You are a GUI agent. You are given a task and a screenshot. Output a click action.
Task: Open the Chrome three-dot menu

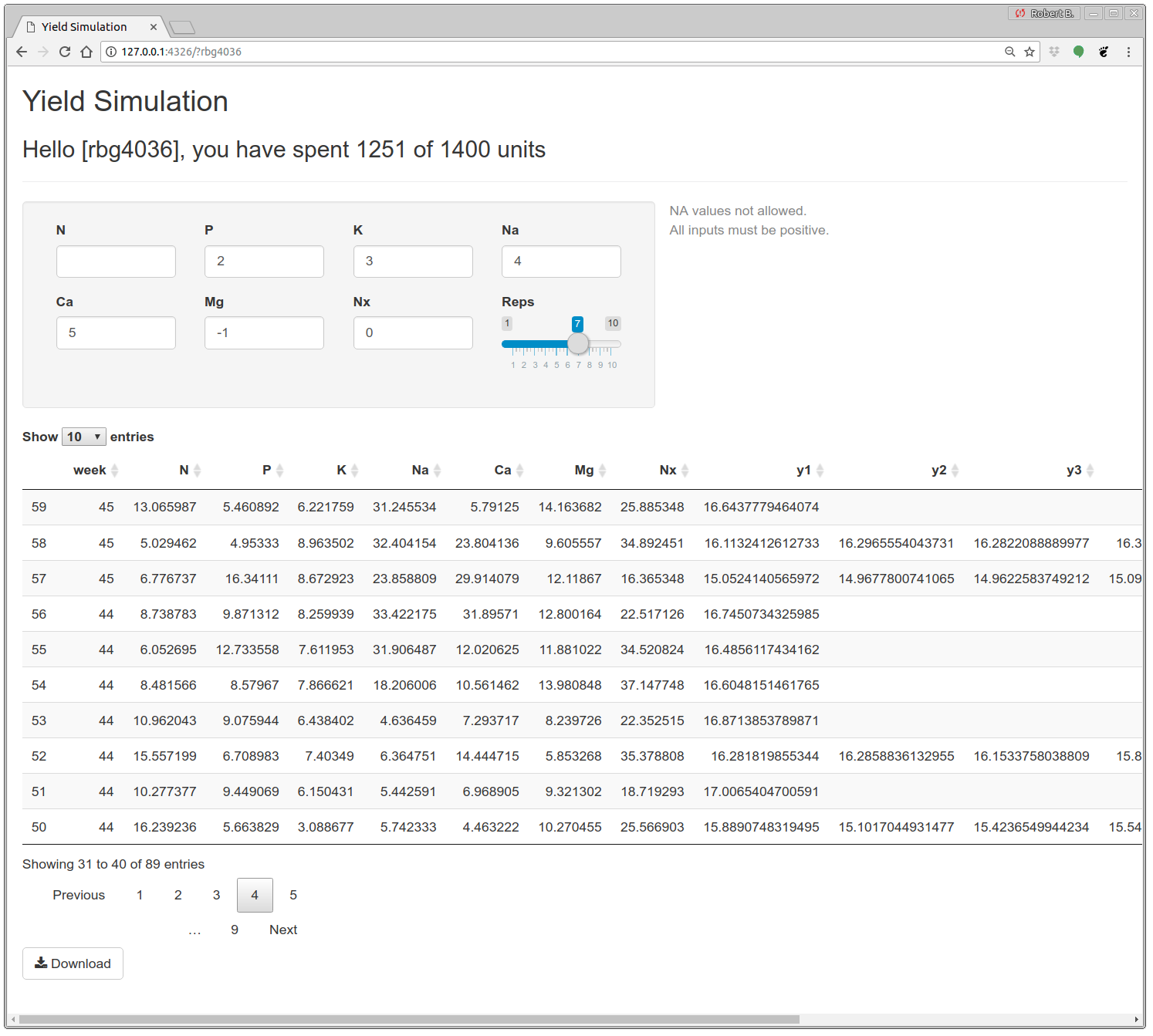[x=1128, y=52]
